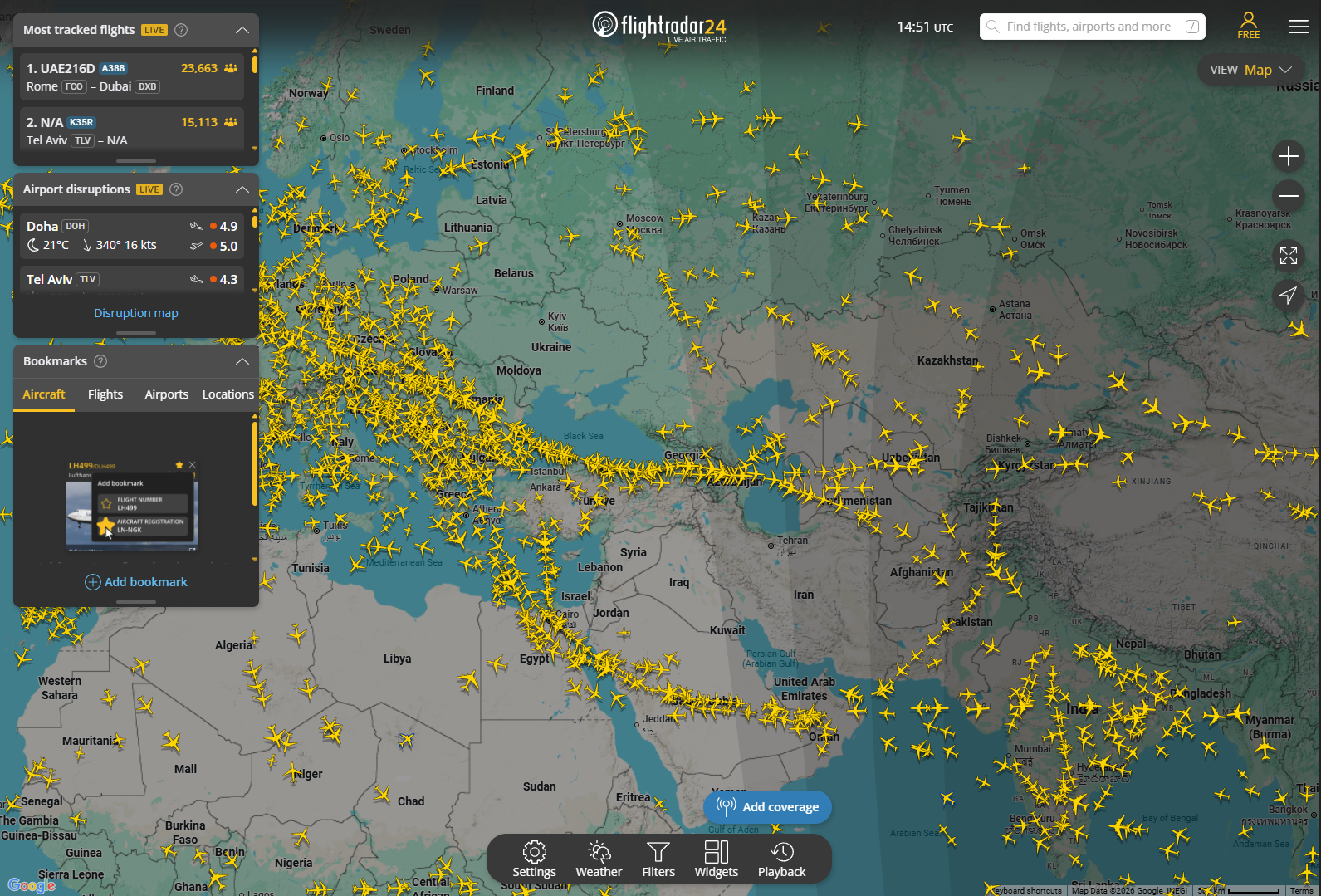Open help for Airport disruptions
This screenshot has width=1321, height=896.
(x=176, y=189)
